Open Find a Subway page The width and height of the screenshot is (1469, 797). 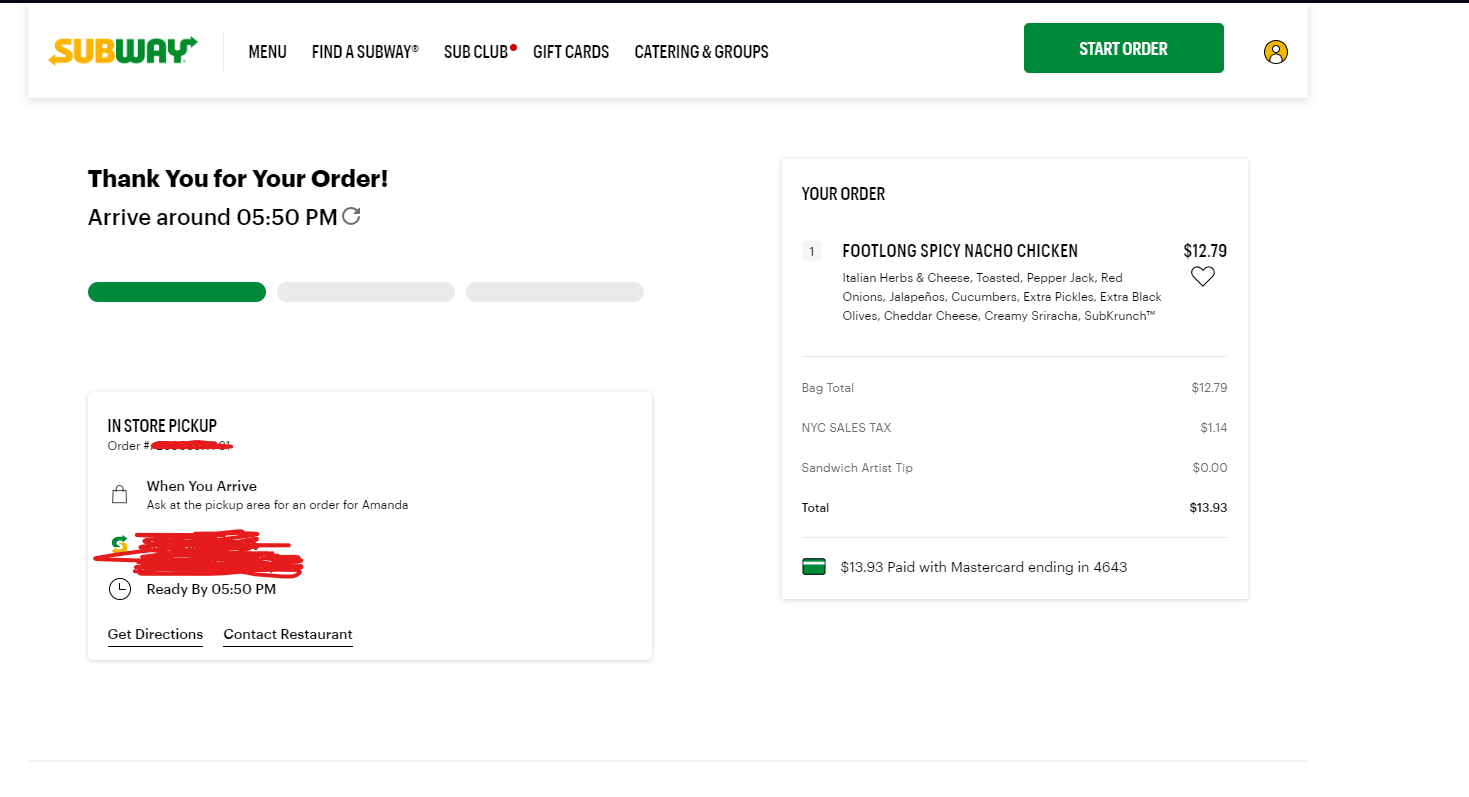[365, 52]
